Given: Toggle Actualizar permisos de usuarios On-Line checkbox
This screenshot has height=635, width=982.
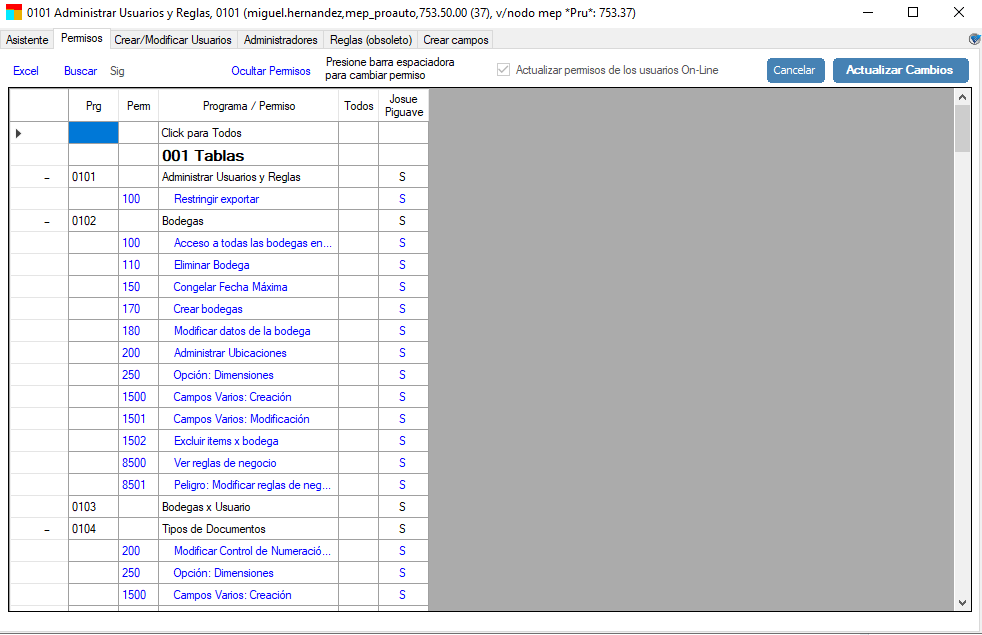Looking at the screenshot, I should tap(503, 70).
